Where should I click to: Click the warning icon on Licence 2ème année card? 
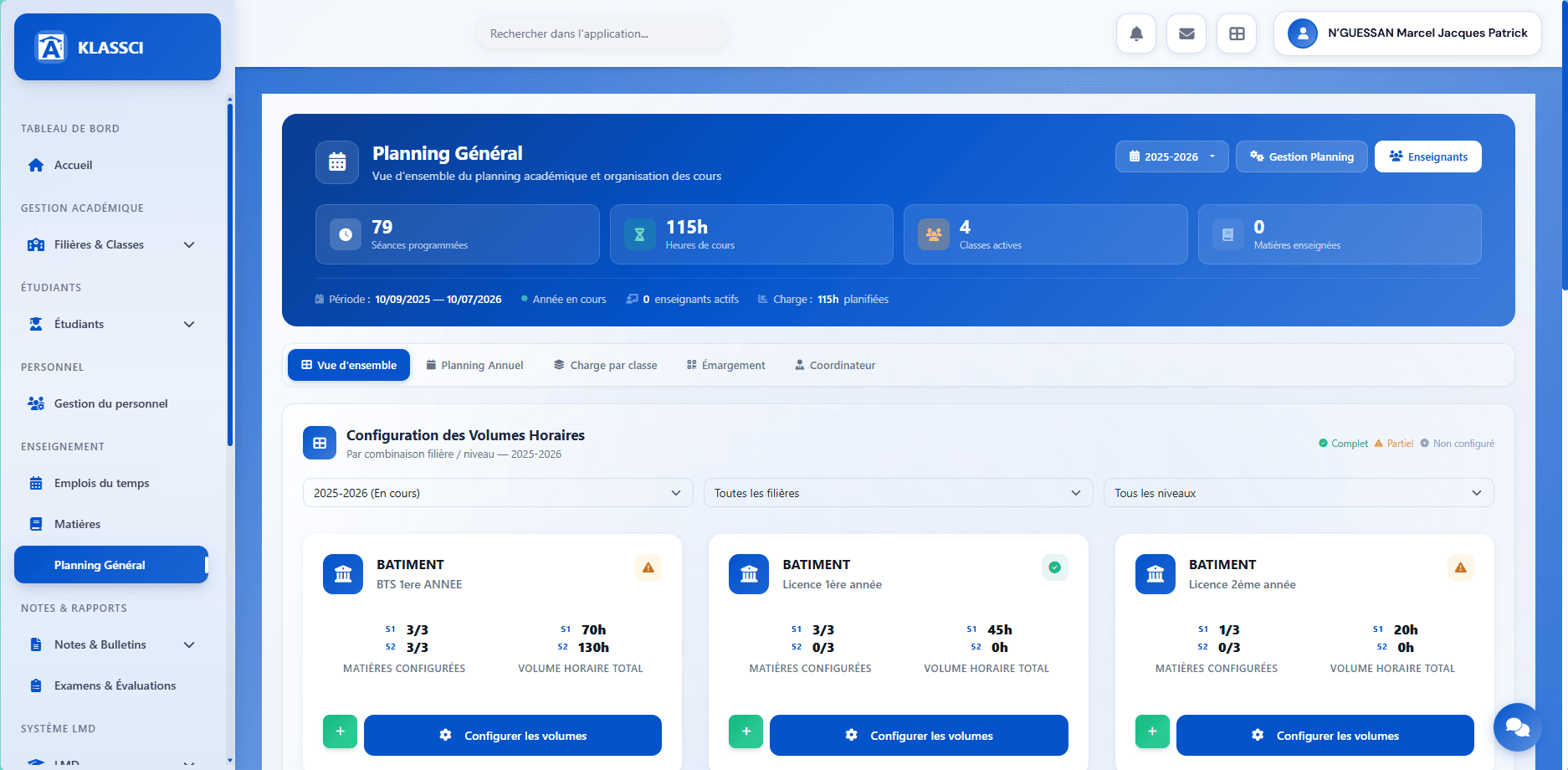1460,567
